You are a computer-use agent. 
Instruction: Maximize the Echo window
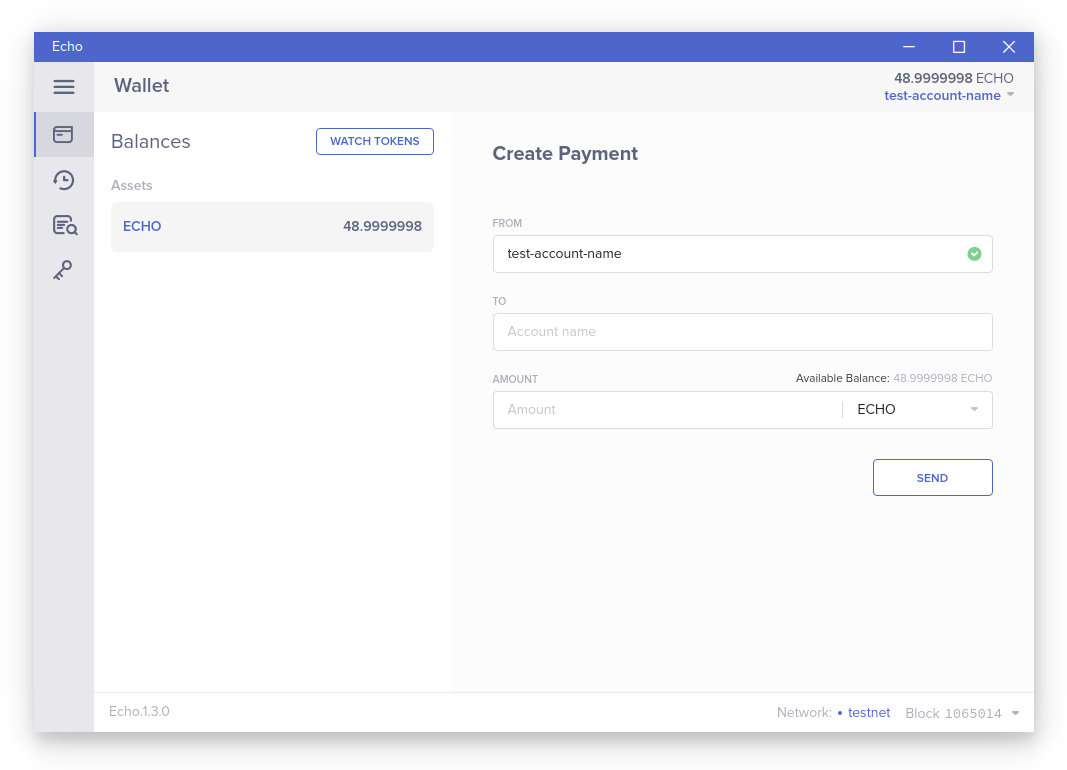point(959,47)
